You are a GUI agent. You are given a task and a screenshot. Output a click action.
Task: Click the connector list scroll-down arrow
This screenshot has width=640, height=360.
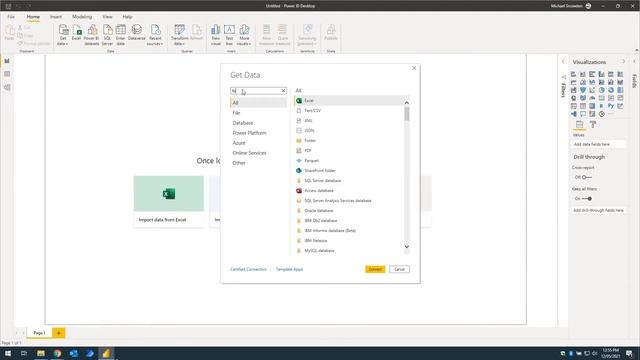coord(407,247)
